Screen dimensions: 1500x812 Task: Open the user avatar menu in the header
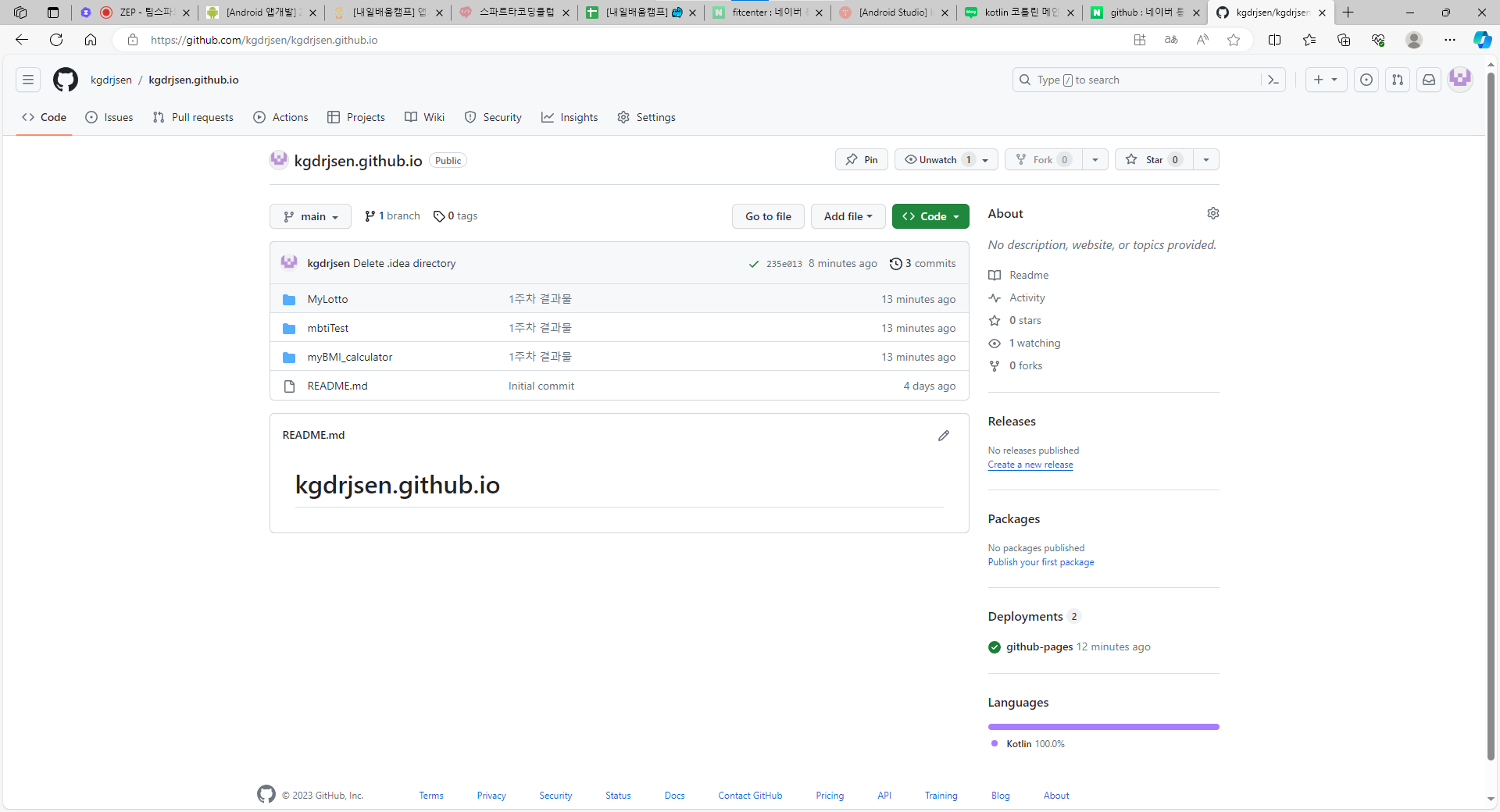[1460, 79]
